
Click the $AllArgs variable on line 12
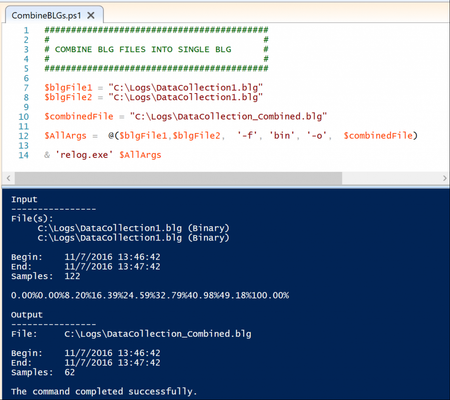[x=65, y=136]
